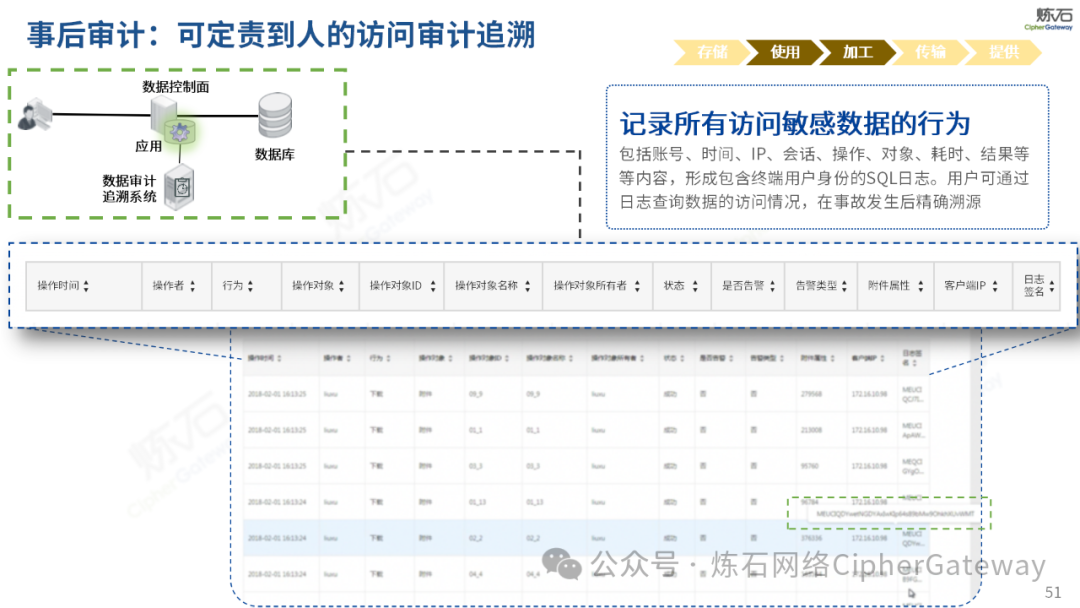Select the log row with object ID 09_9

point(585,395)
